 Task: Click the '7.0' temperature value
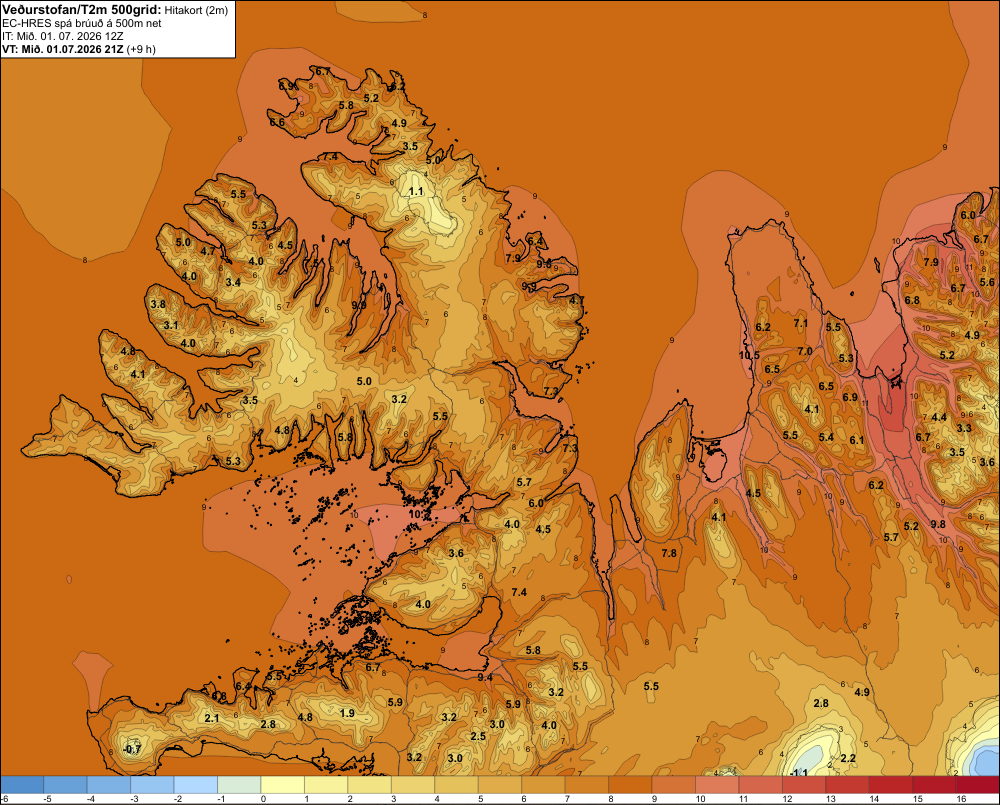coord(805,351)
